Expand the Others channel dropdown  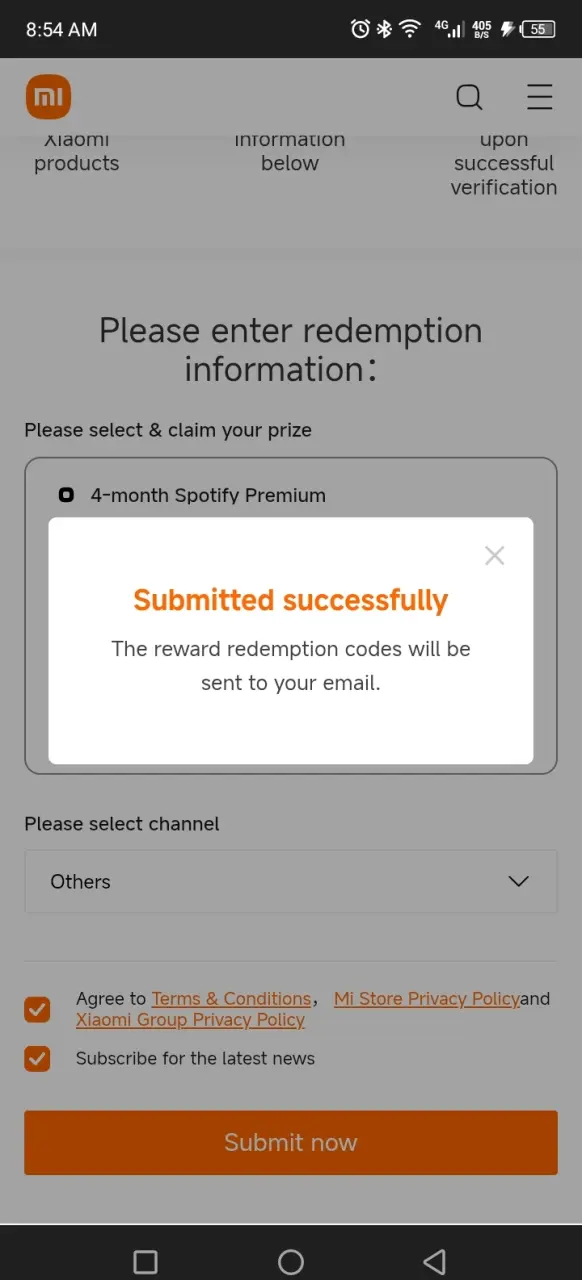[291, 882]
